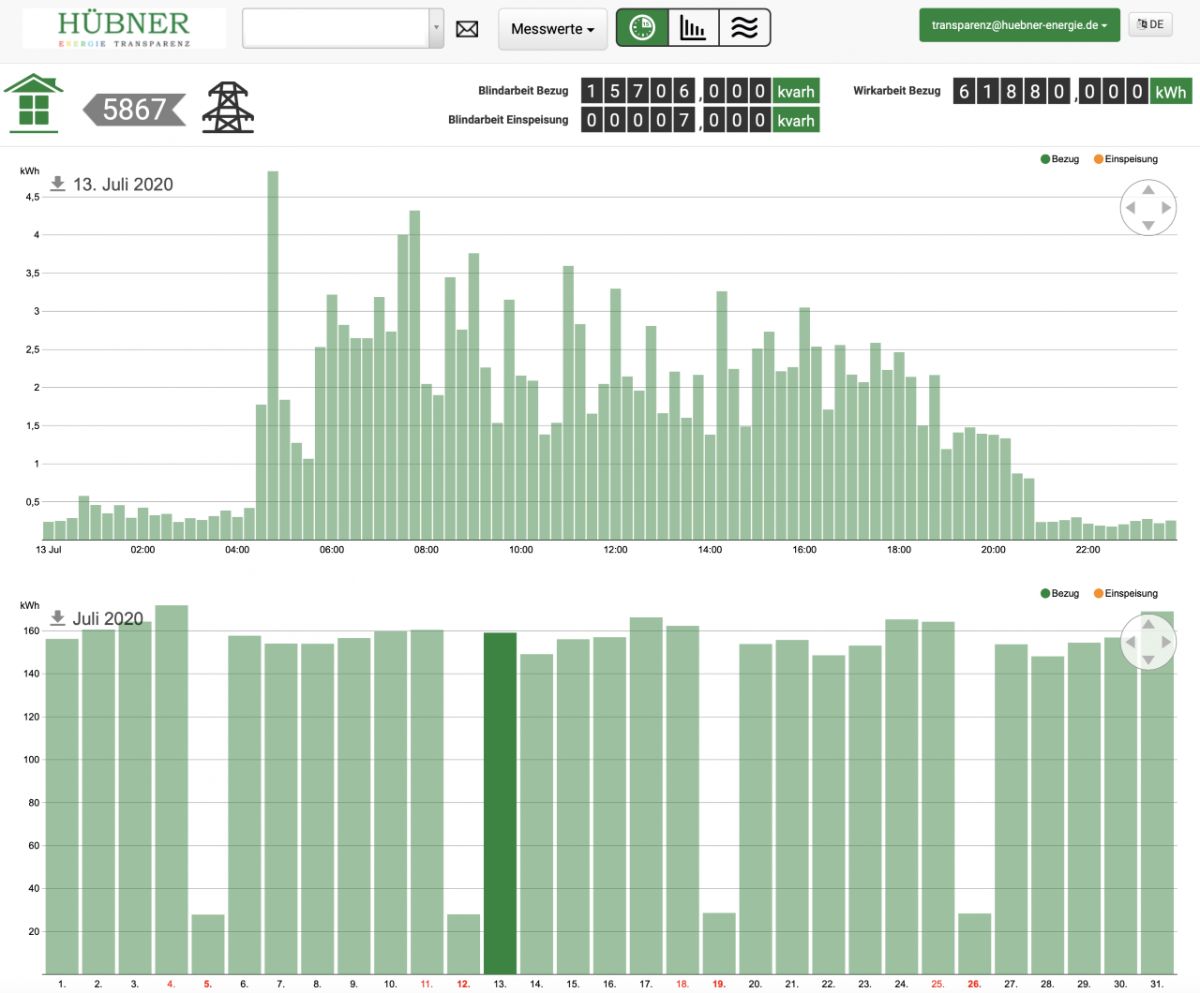This screenshot has height=993, width=1200.
Task: Click the 12:00 time axis label
Action: click(x=615, y=550)
